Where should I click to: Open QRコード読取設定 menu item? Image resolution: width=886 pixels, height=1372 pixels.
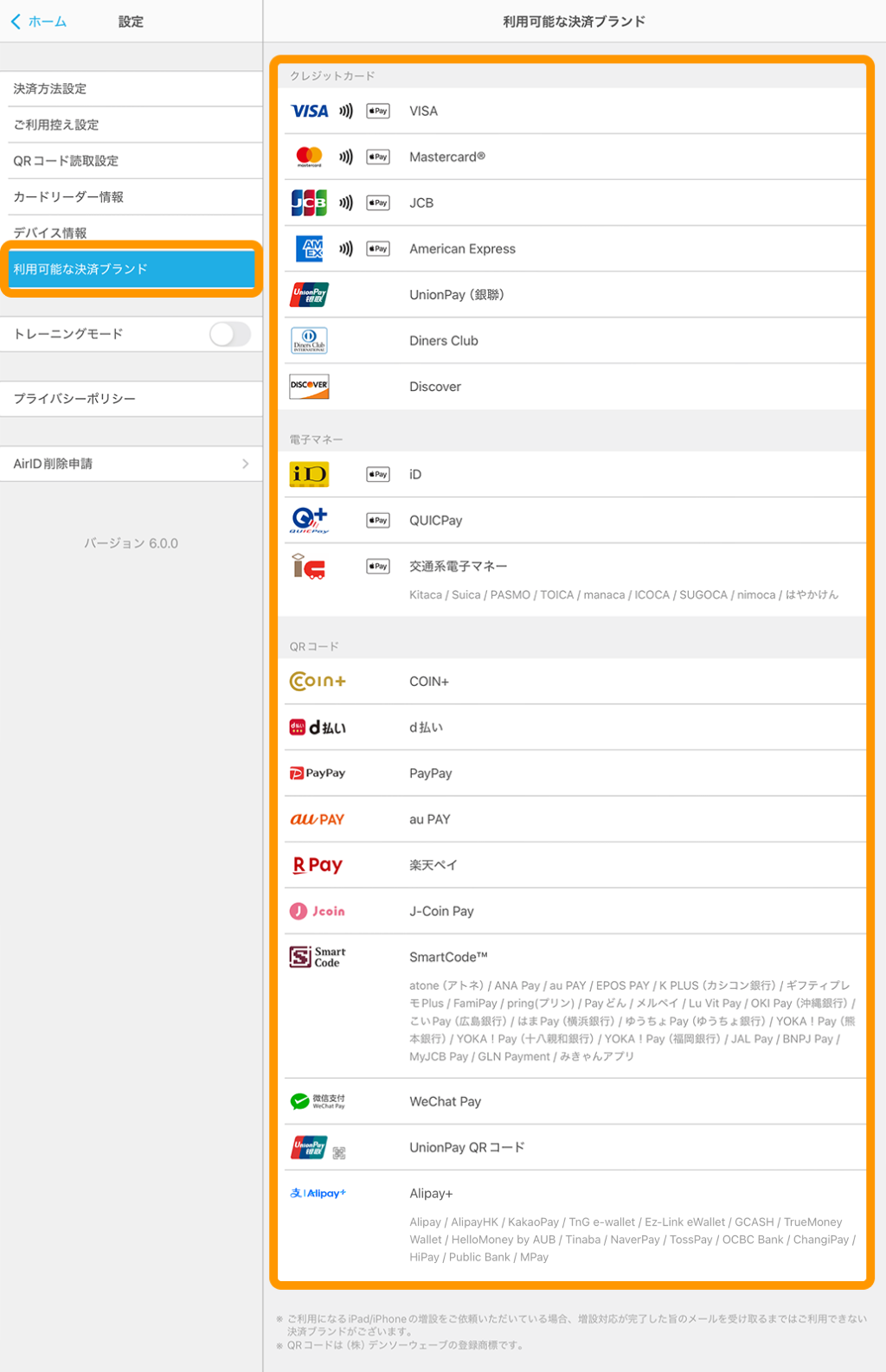[x=66, y=161]
